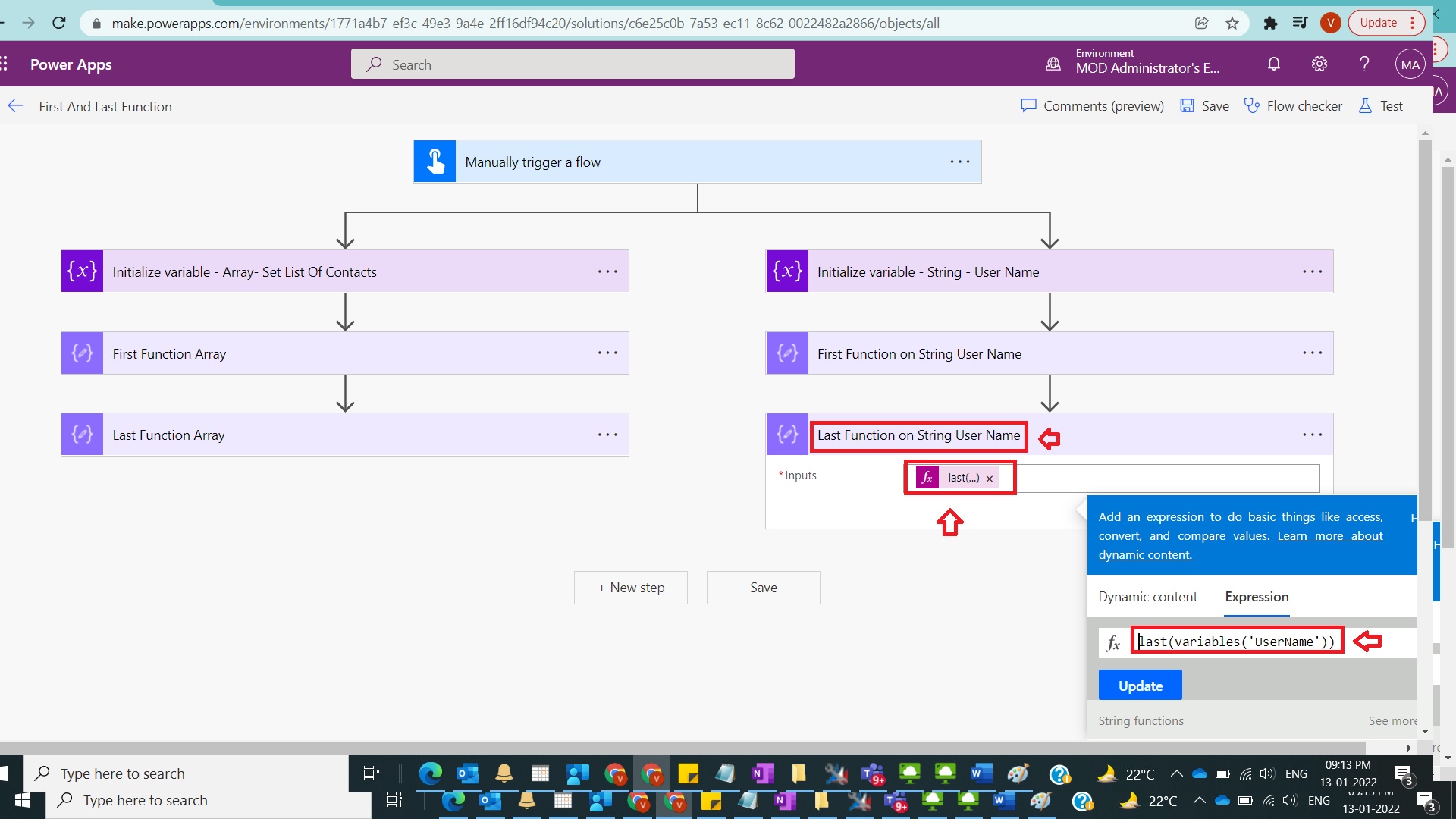1456x819 pixels.
Task: Open the MA account avatar
Action: click(1409, 64)
